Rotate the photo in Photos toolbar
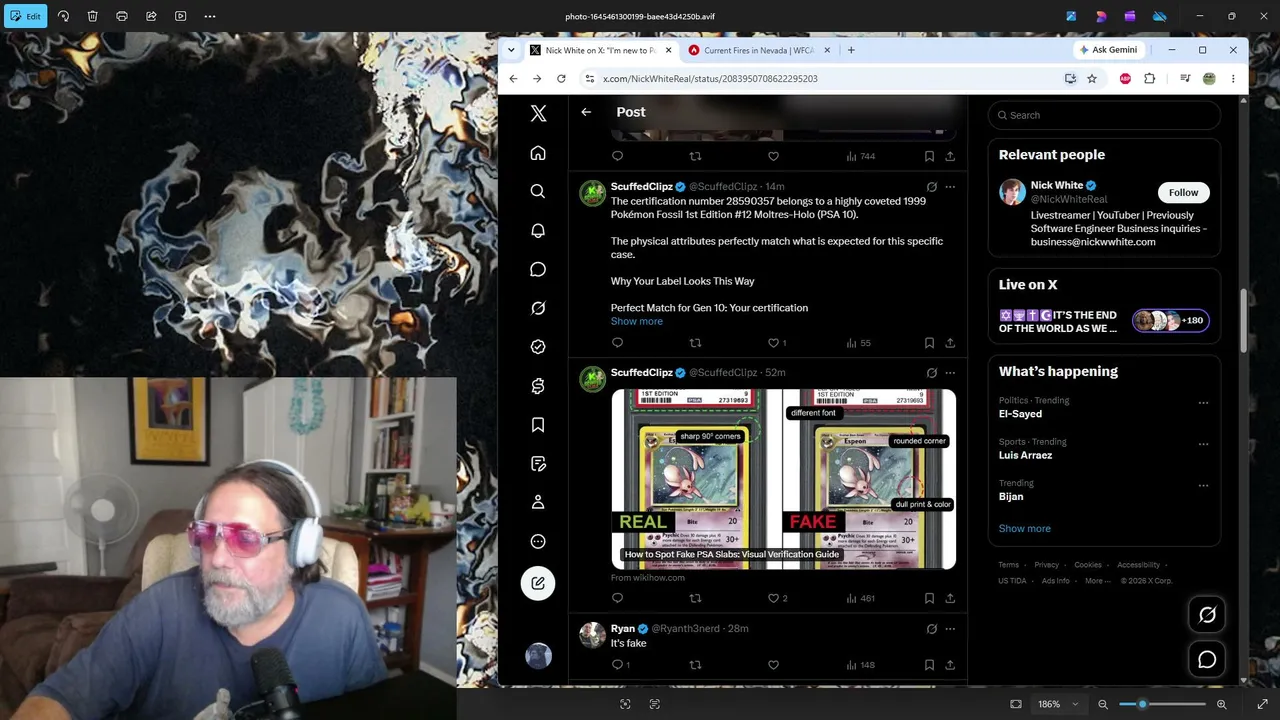1280x720 pixels. 64,16
